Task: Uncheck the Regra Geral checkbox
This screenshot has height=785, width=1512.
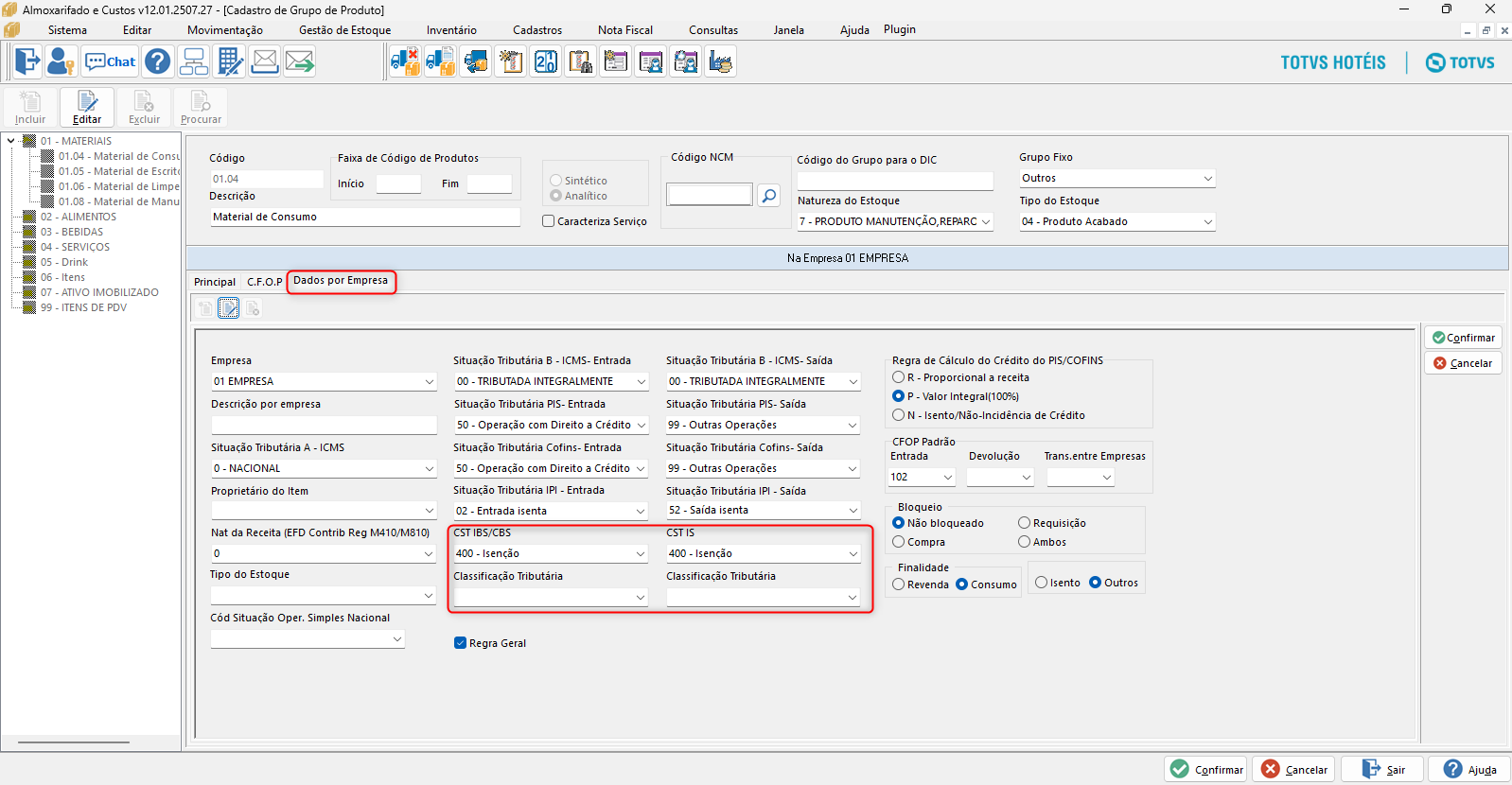Action: pyautogui.click(x=460, y=643)
